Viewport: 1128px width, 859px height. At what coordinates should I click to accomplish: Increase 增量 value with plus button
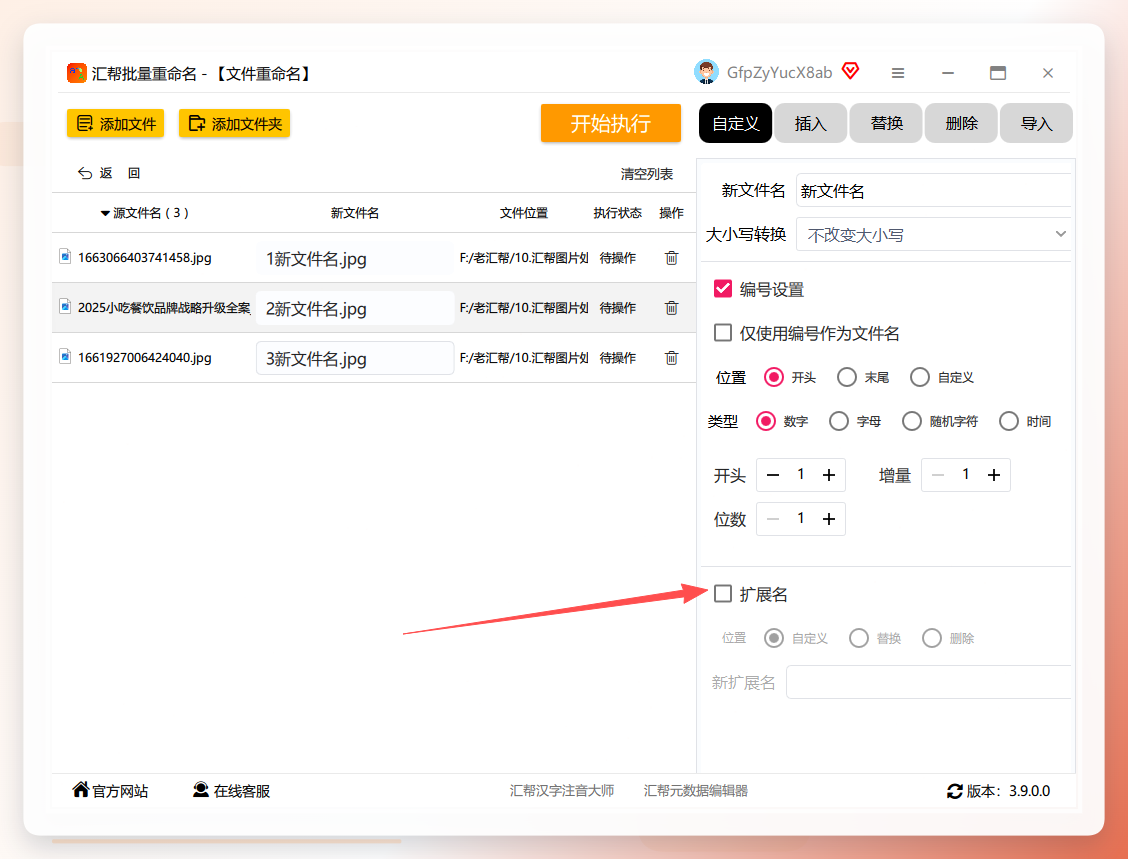click(993, 475)
